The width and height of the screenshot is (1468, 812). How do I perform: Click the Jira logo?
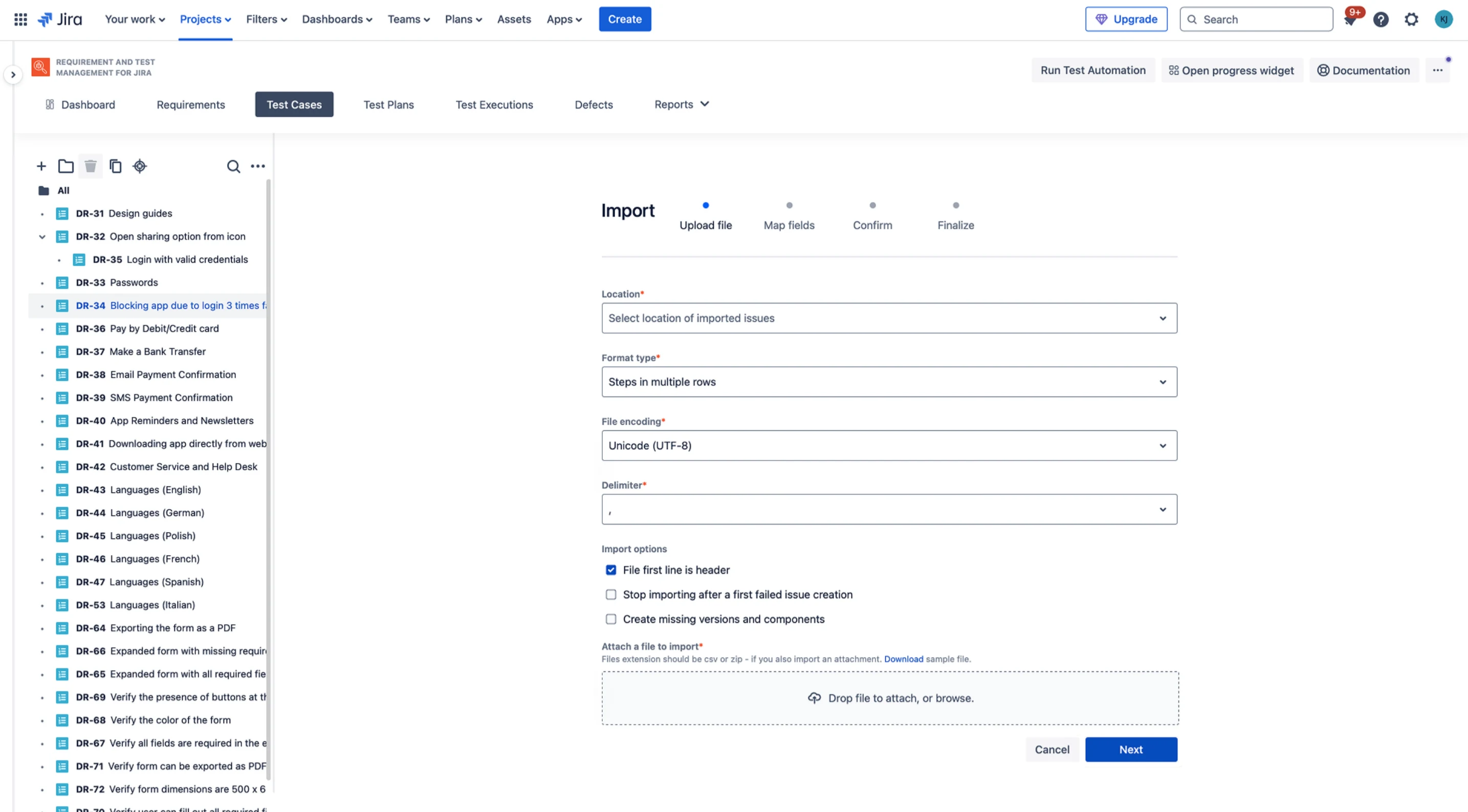60,19
